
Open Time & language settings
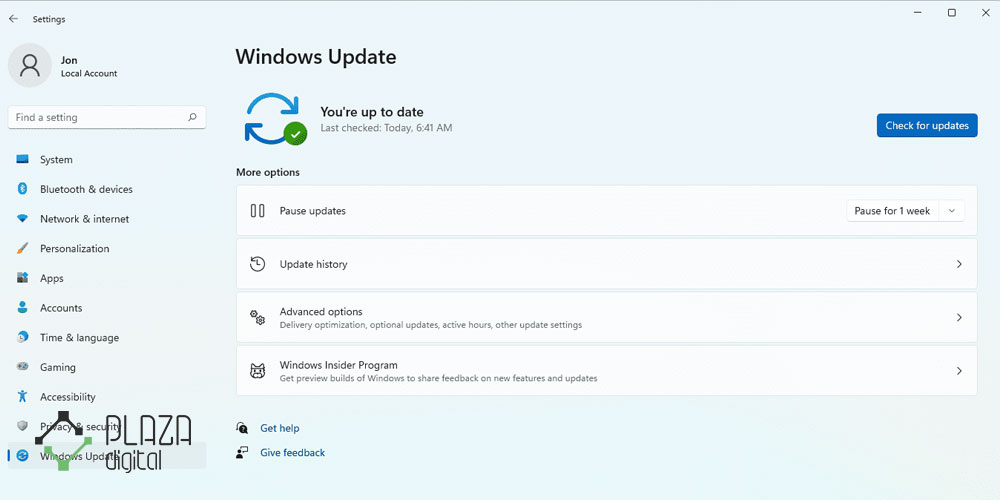(107, 337)
